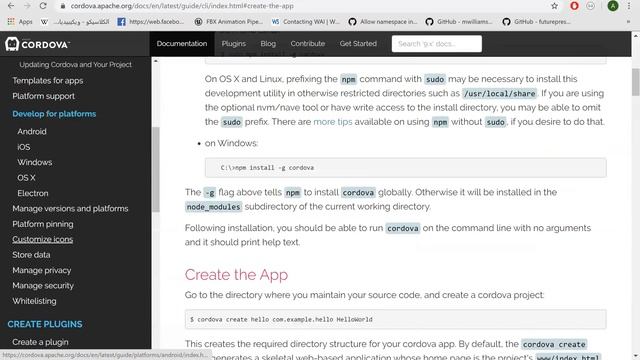Click the Search docs field
Screen dimensions: 640x360
click(x=437, y=44)
